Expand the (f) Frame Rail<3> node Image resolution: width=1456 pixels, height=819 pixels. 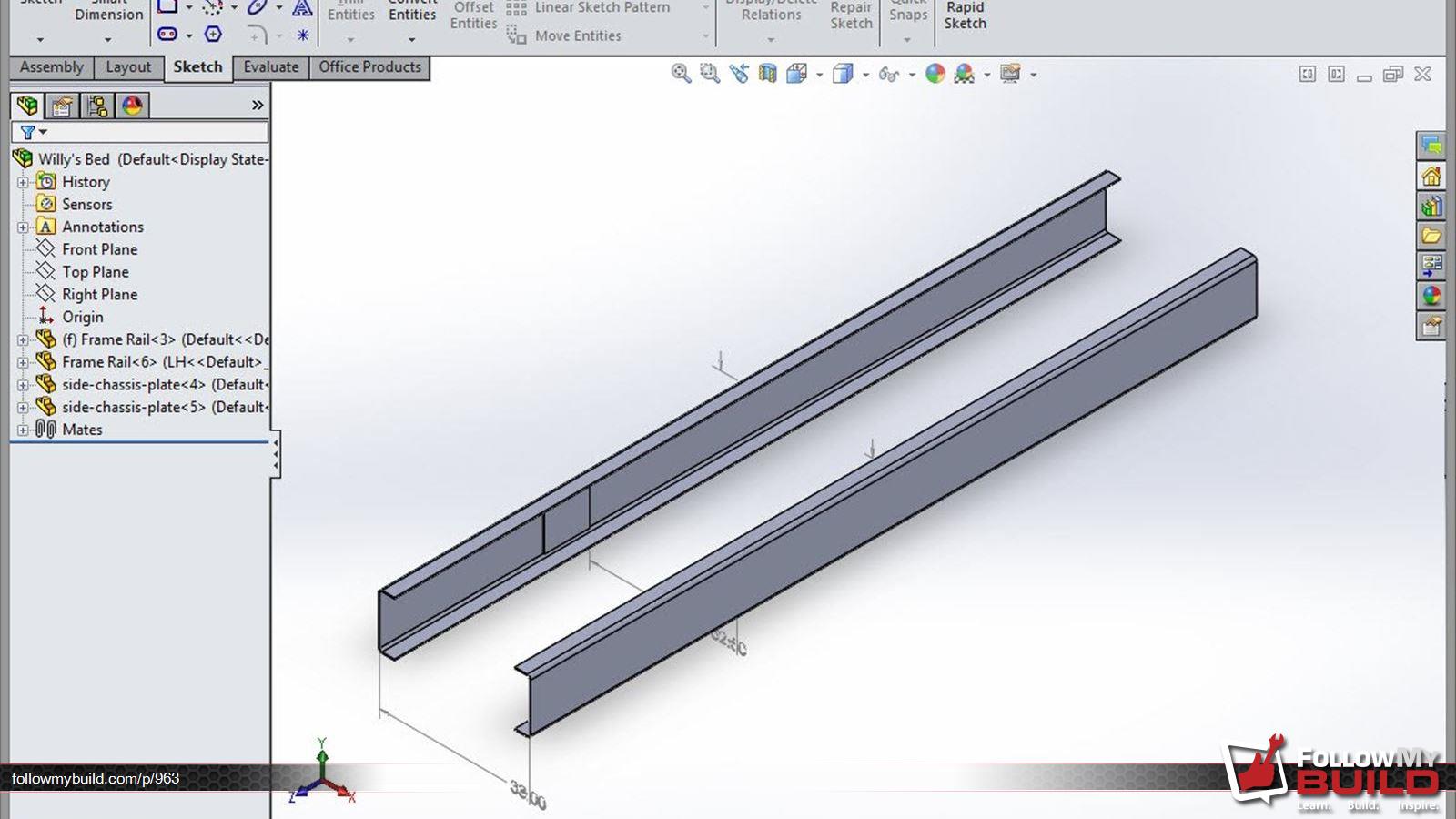[23, 339]
